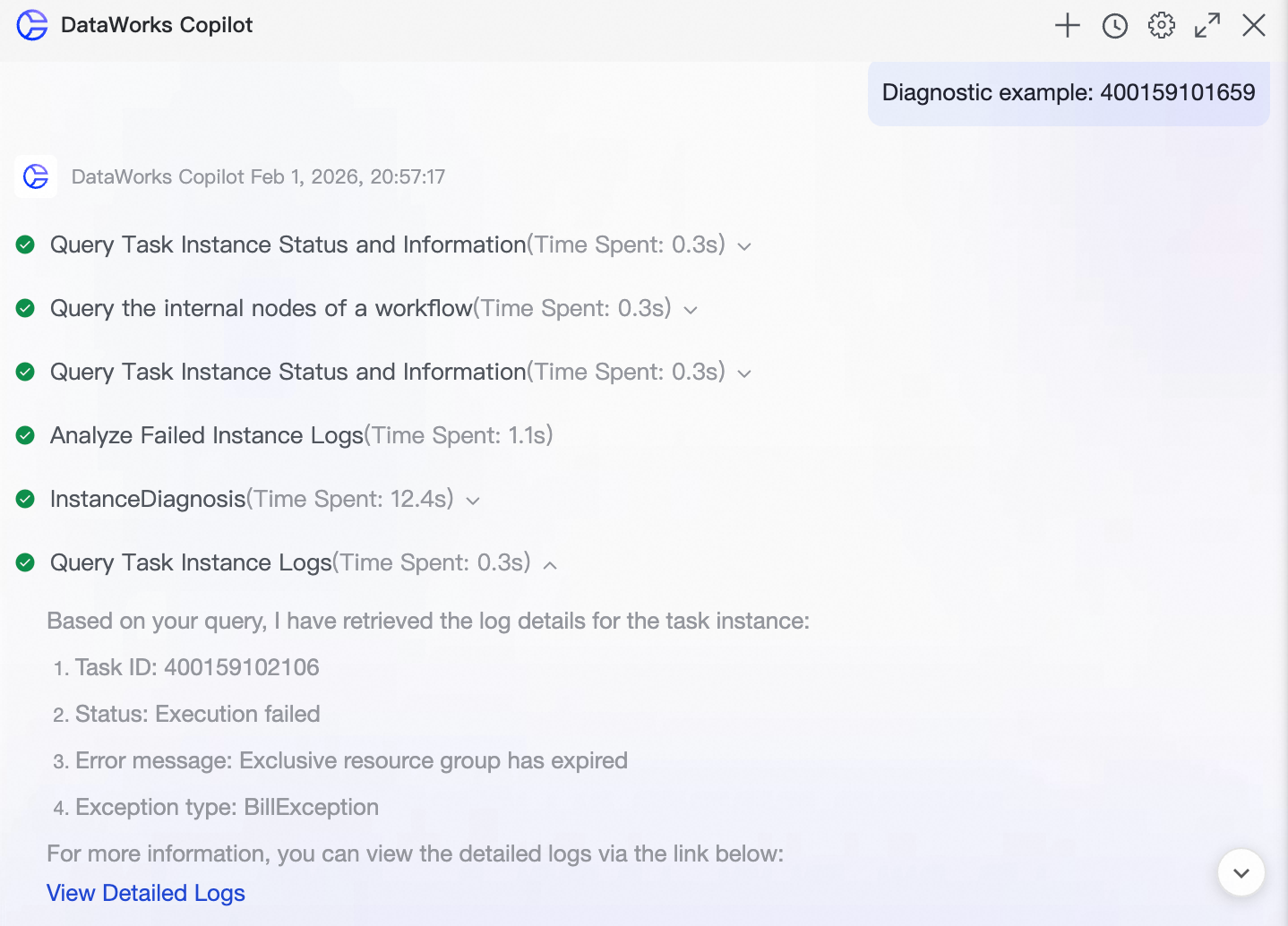Click the Analyze Failed Instance Logs step title
This screenshot has width=1288, height=926.
tap(207, 435)
